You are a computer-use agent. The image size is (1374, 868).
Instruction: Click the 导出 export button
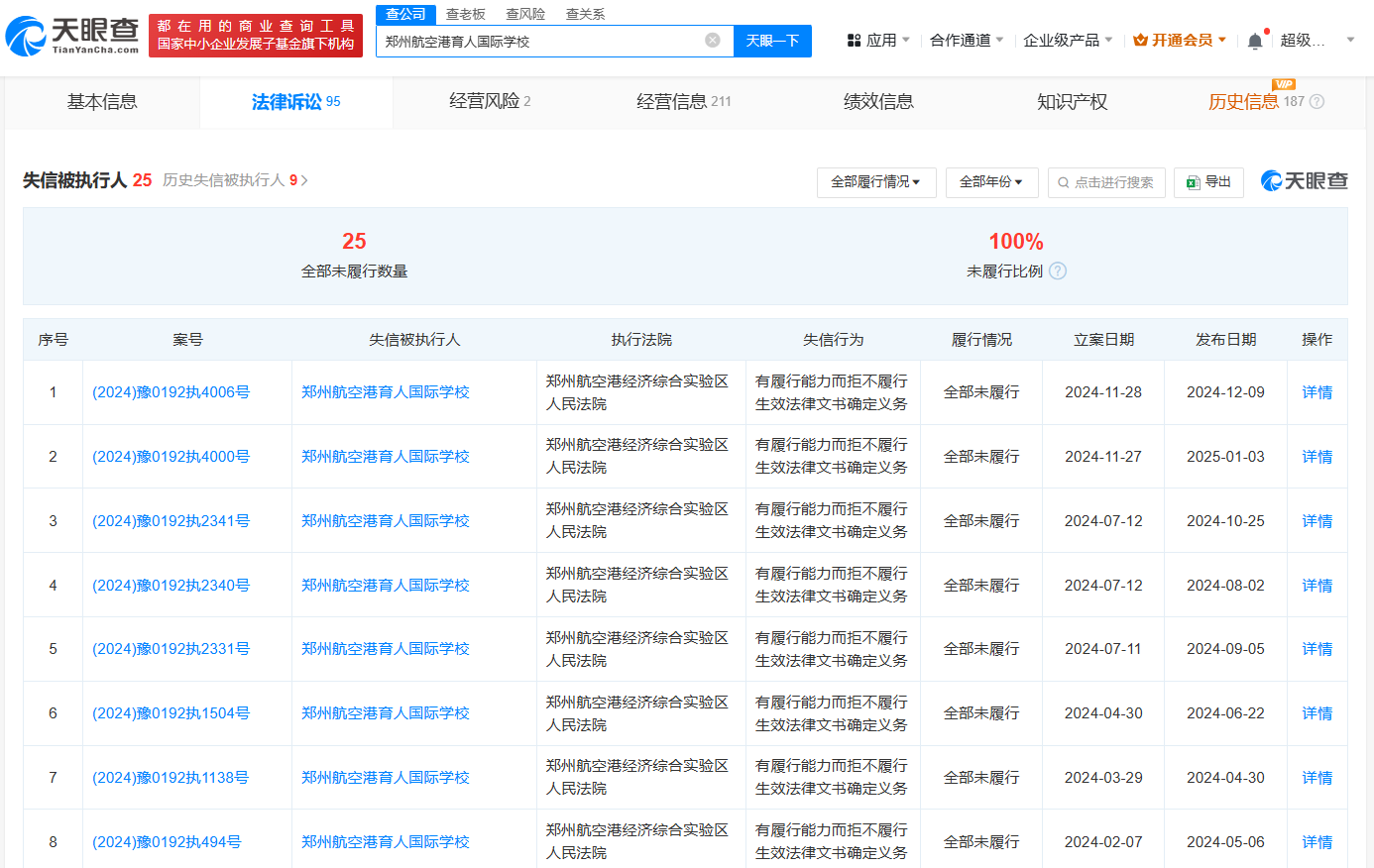[1208, 182]
